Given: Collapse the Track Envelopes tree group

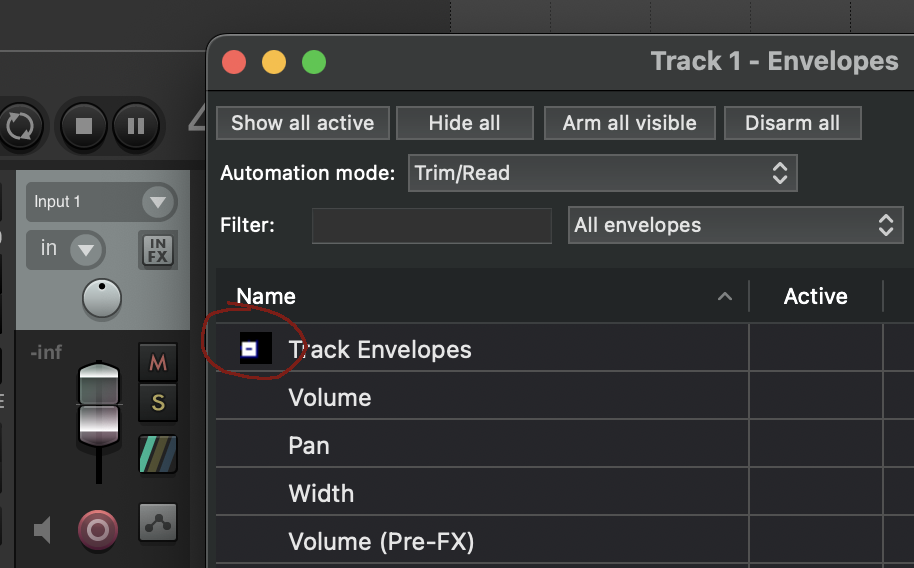Looking at the screenshot, I should click(x=250, y=349).
